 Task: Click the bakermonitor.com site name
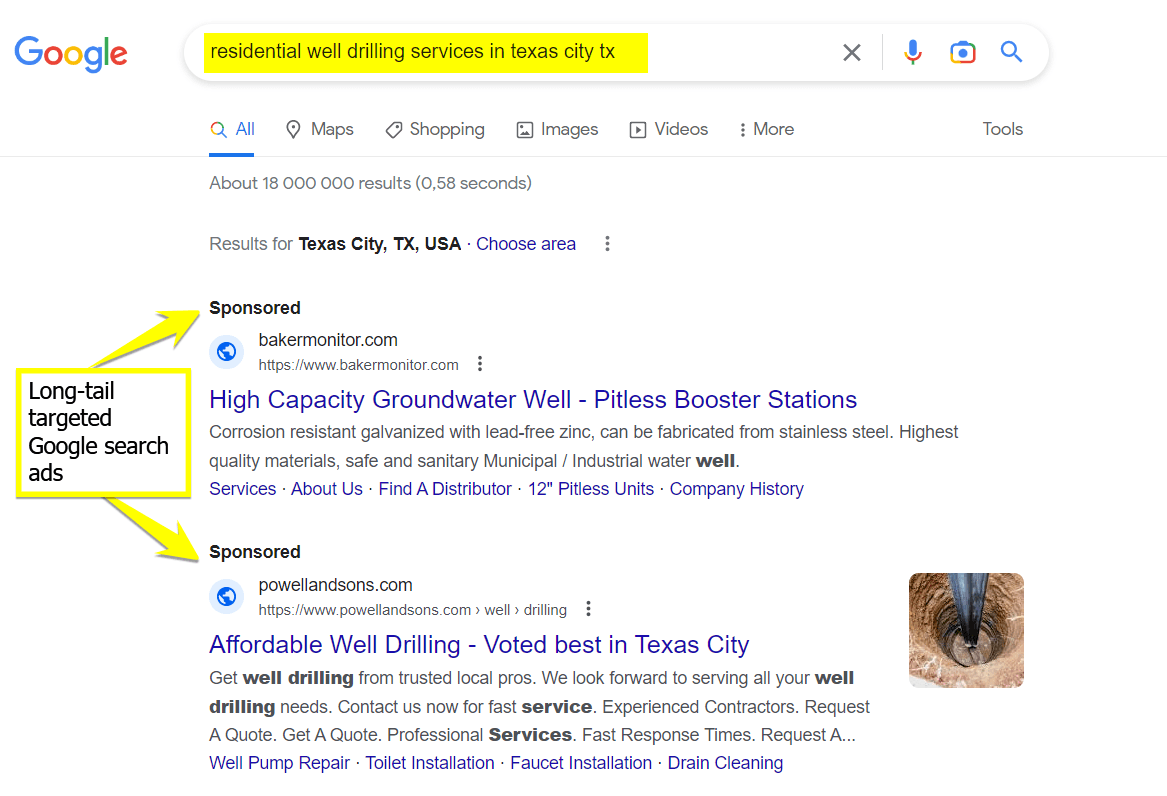pos(328,340)
